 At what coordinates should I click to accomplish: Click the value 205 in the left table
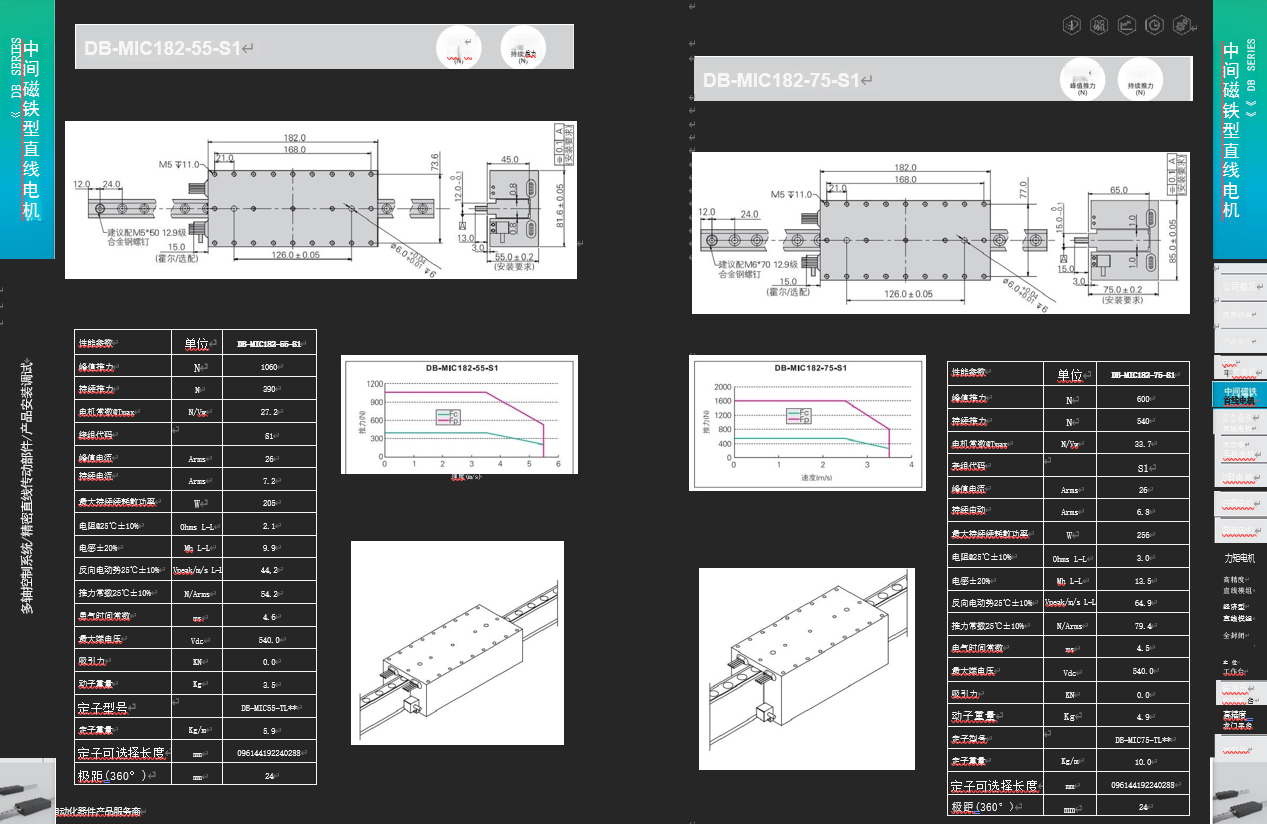click(x=269, y=503)
